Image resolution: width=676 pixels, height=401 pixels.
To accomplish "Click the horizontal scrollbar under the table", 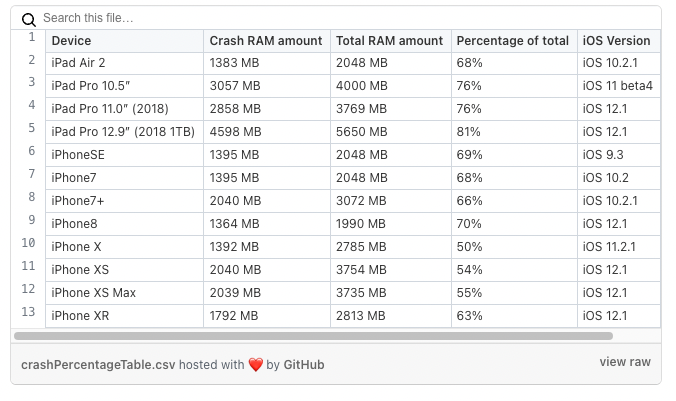I will click(313, 336).
